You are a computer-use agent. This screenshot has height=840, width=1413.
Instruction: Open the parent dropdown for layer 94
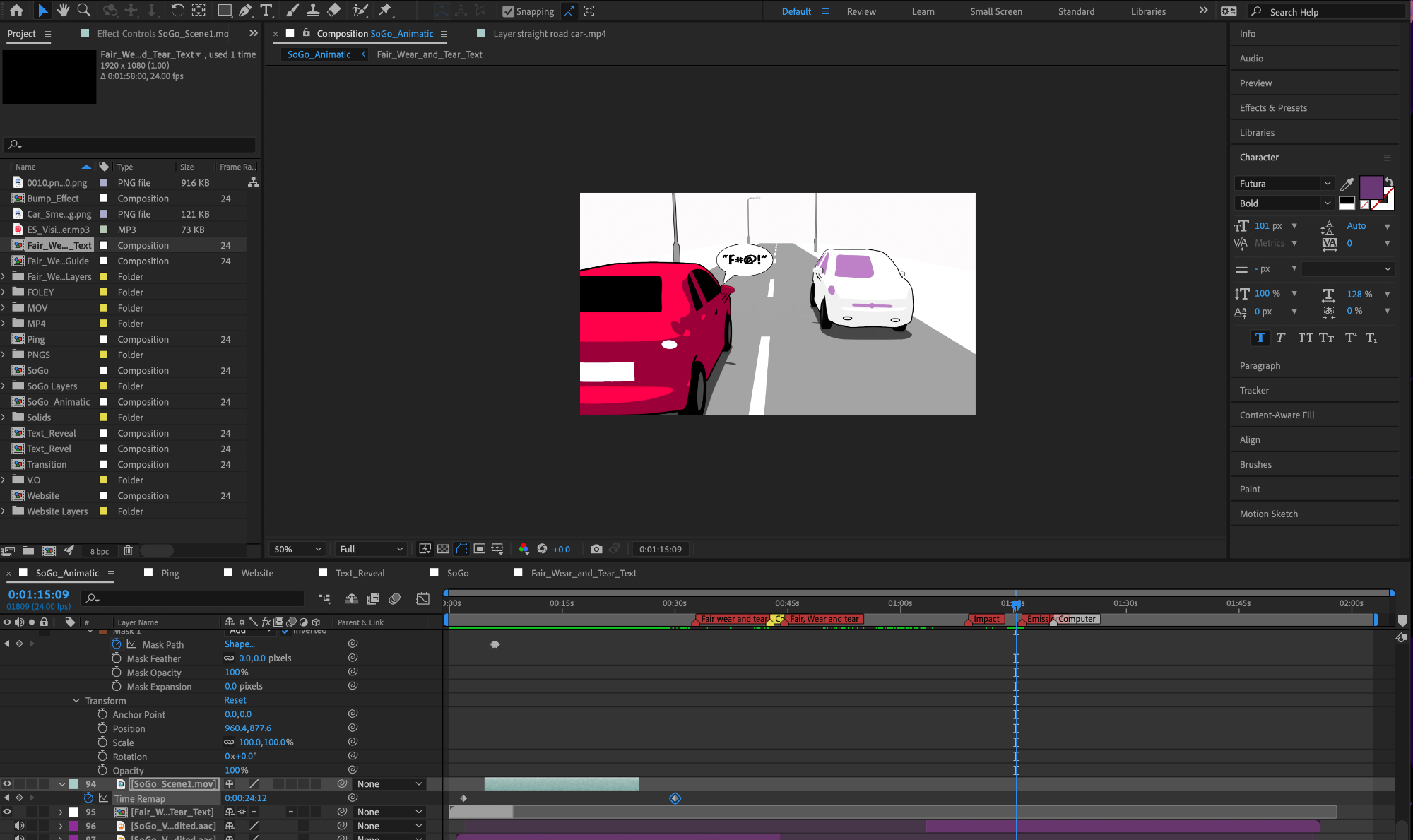389,783
